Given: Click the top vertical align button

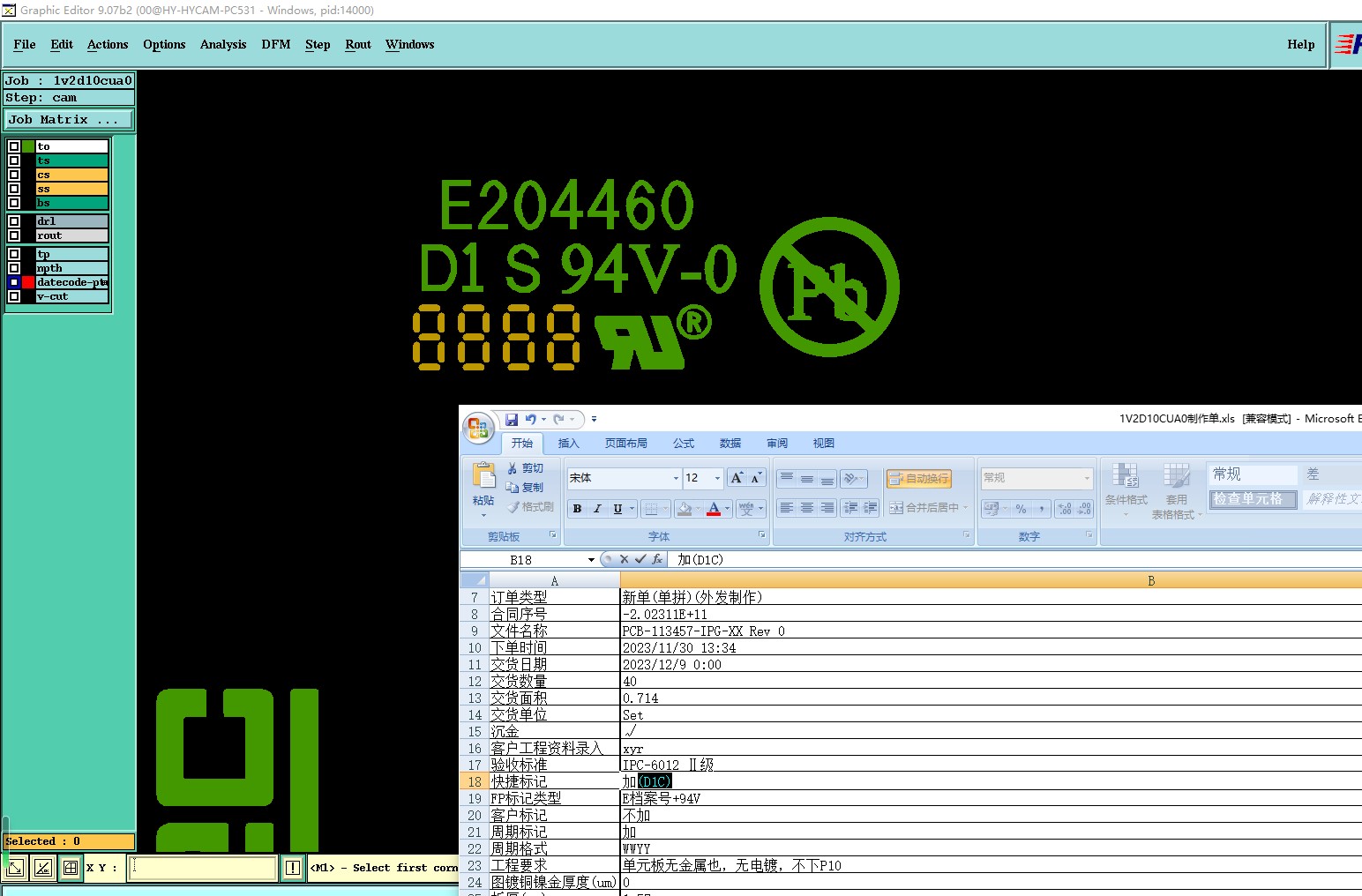Looking at the screenshot, I should (x=786, y=478).
